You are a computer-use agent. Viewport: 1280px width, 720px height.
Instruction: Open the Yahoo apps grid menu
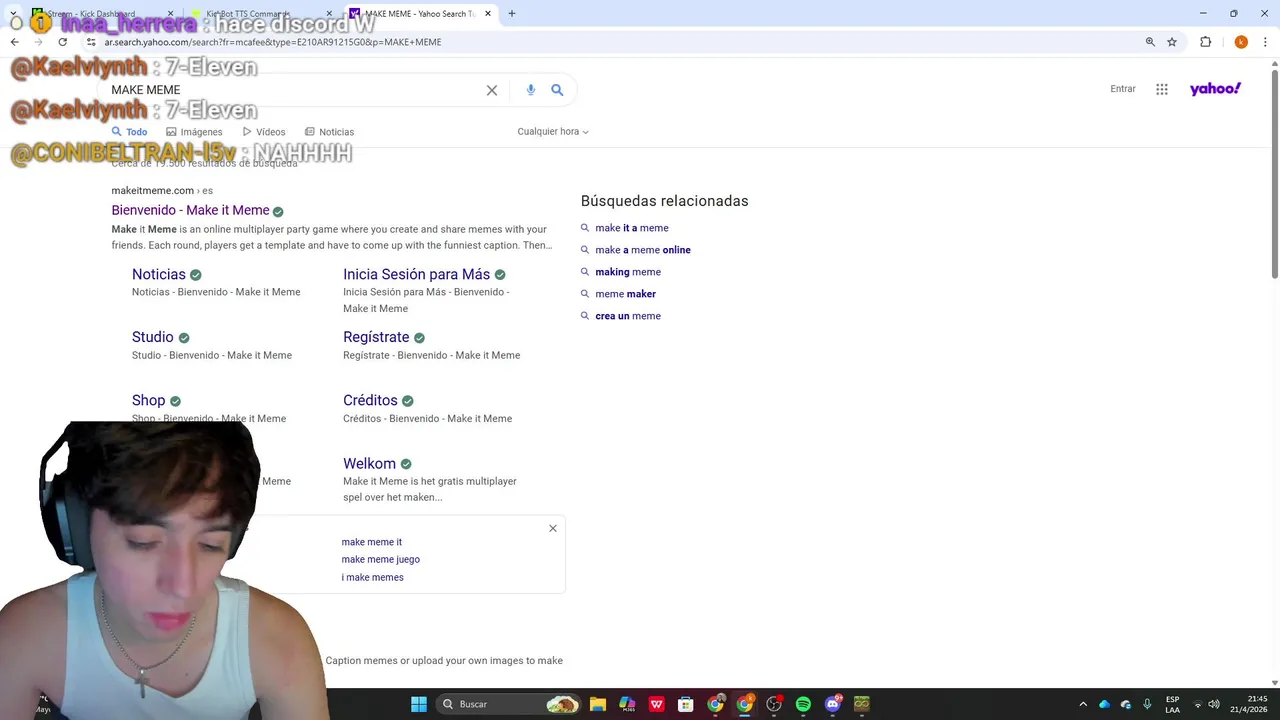pyautogui.click(x=1162, y=89)
